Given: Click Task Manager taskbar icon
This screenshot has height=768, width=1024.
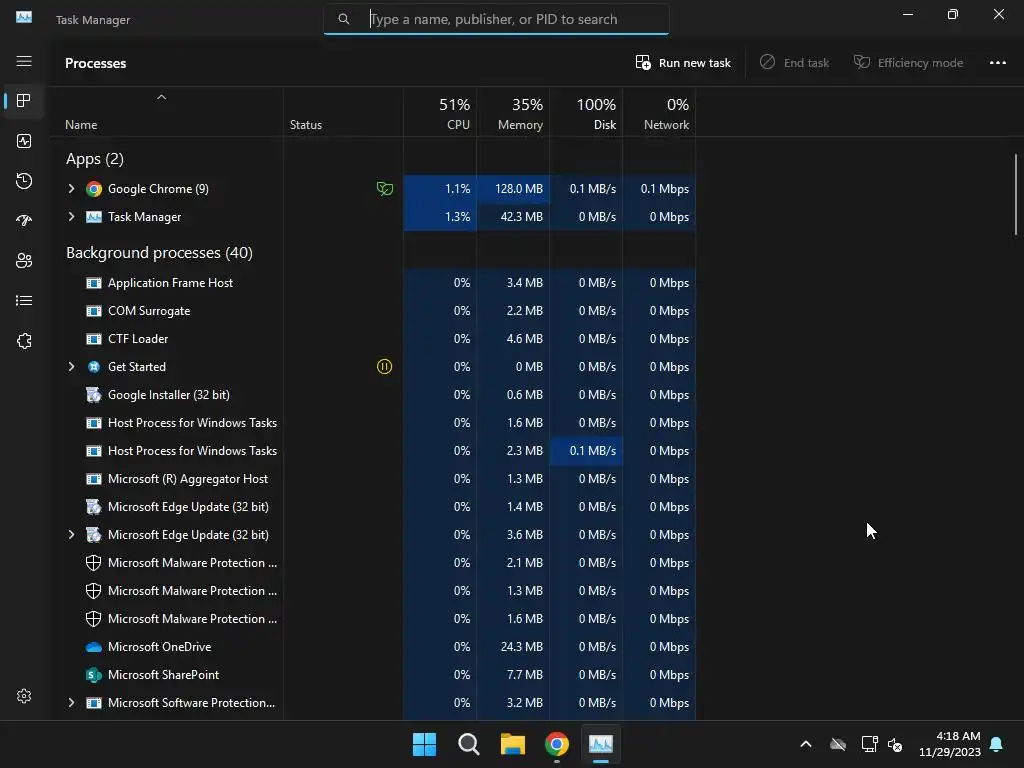Looking at the screenshot, I should tap(601, 744).
